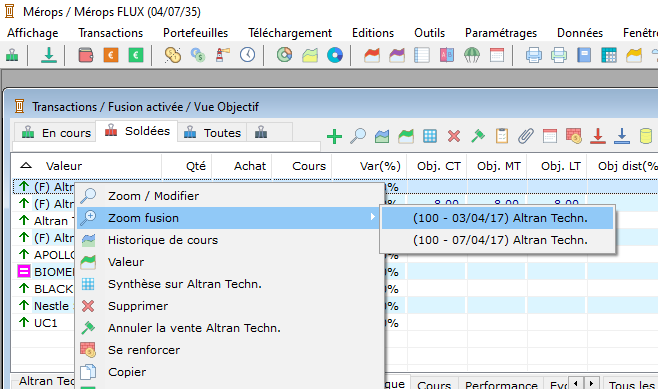Click the green area chart icon in transactions toolbar

pos(406,136)
